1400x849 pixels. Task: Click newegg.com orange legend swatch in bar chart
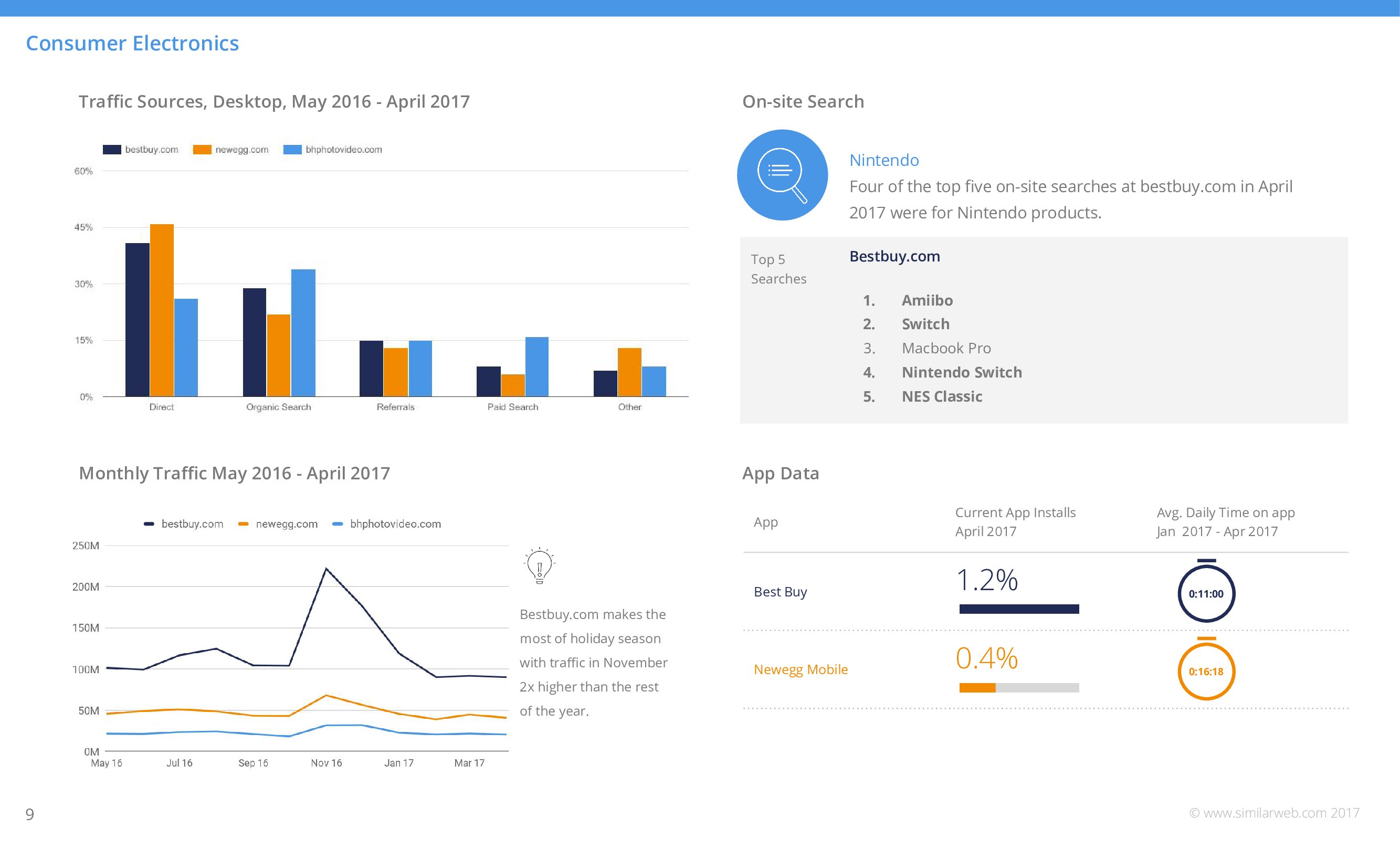[202, 150]
